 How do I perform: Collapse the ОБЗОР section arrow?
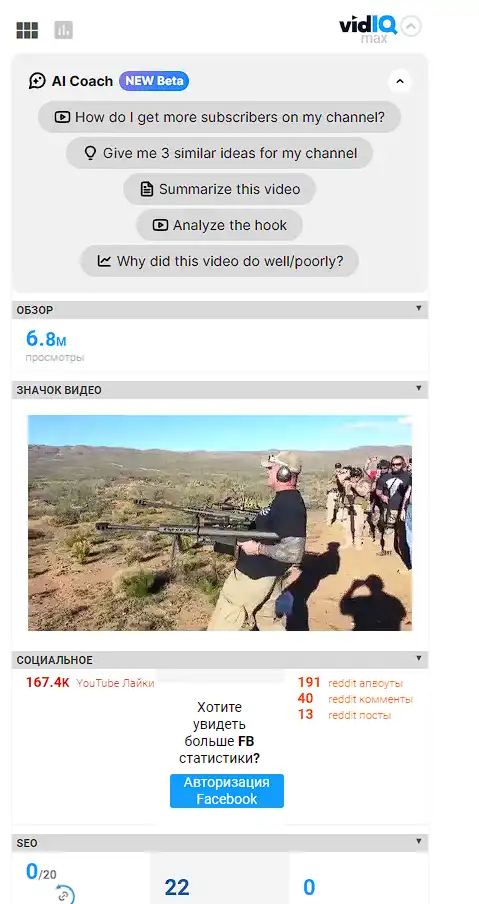419,309
